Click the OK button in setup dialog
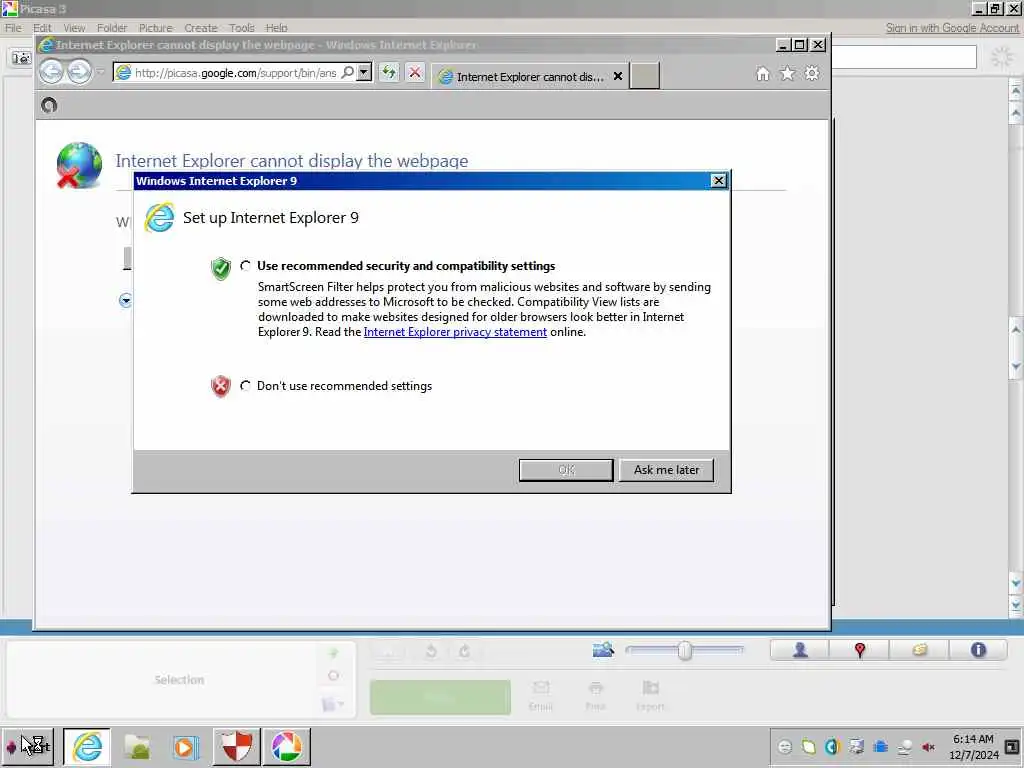The image size is (1024, 768). click(x=566, y=470)
